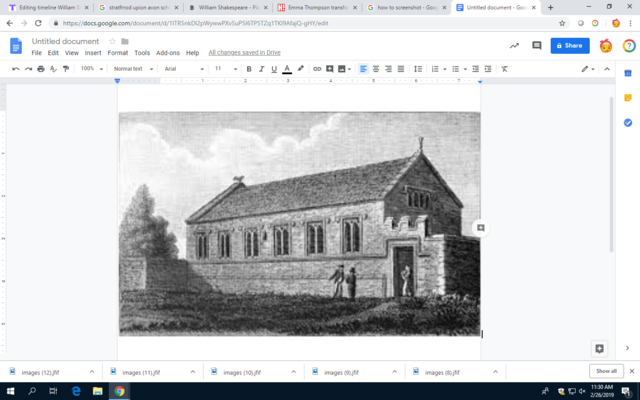Viewport: 640px width, 400px height.
Task: Click All changes saved in Drive link
Action: tap(244, 53)
